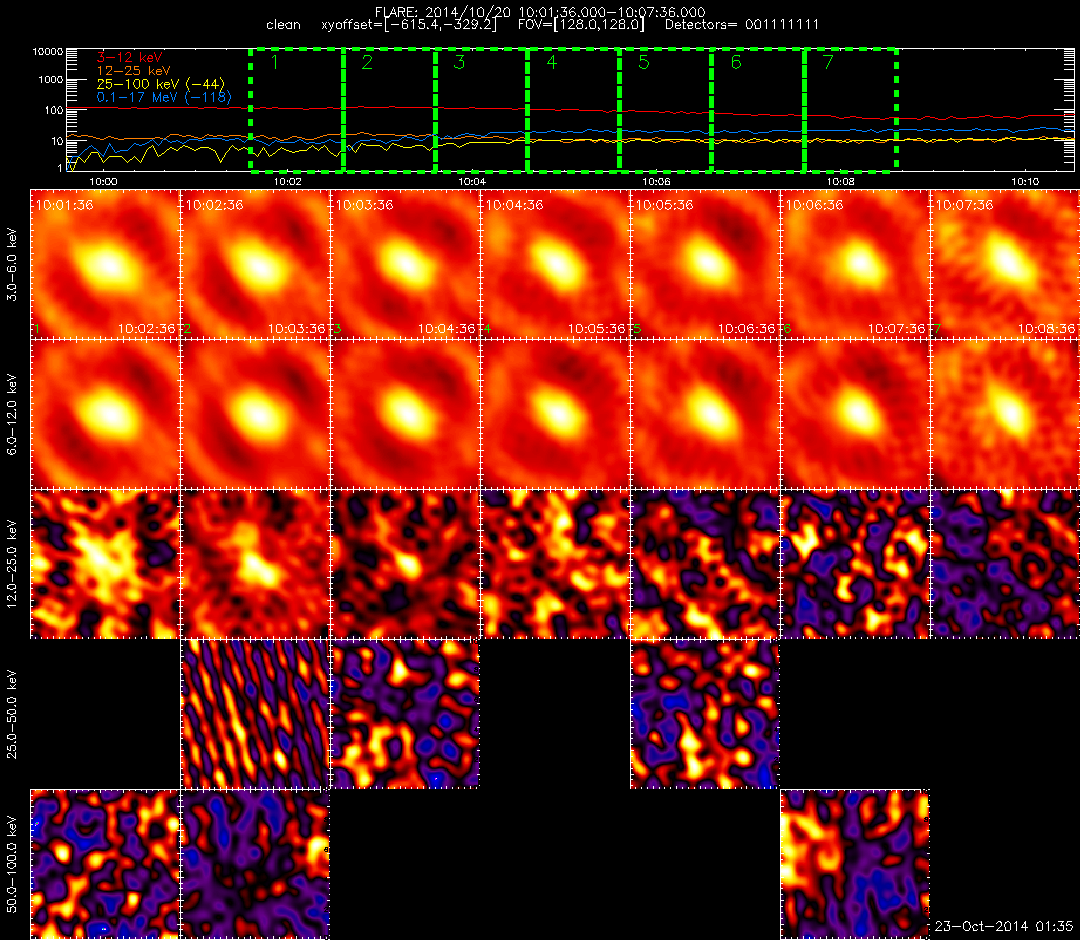
Task: Click the blue 0.1-17 MeV (-118) legend entry
Action: (x=164, y=97)
